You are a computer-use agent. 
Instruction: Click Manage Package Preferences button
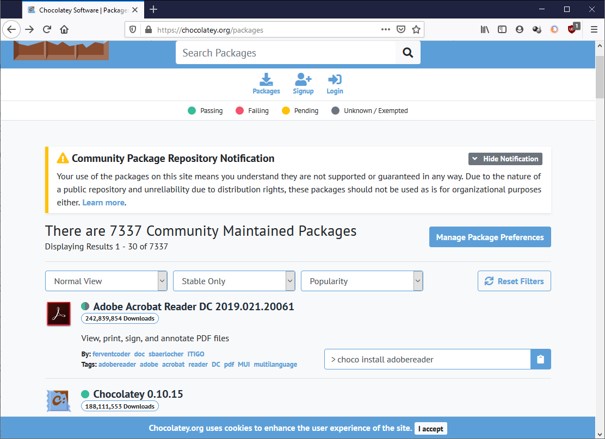490,237
